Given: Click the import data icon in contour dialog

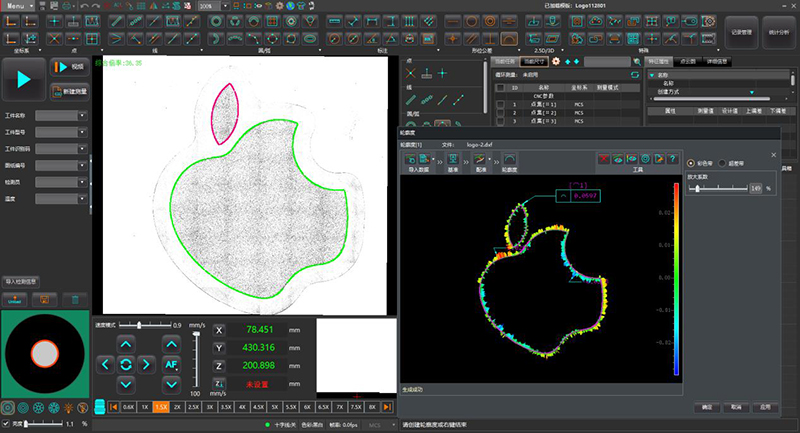Looking at the screenshot, I should click(x=411, y=159).
